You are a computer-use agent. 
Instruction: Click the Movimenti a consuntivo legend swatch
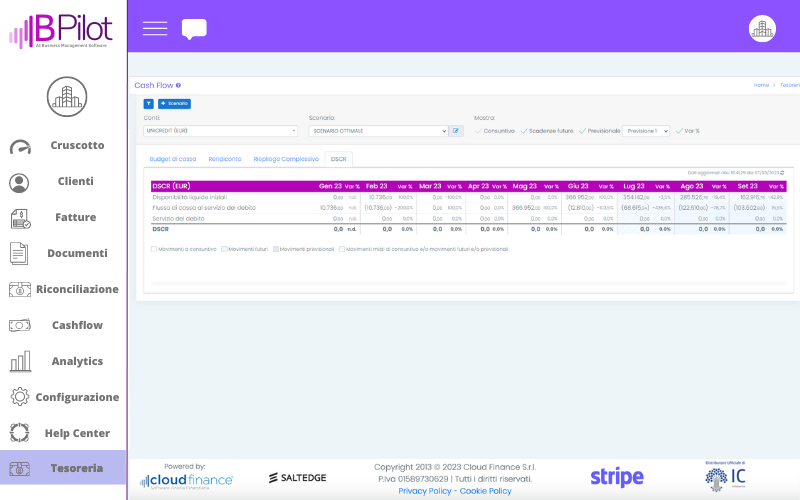[x=154, y=249]
